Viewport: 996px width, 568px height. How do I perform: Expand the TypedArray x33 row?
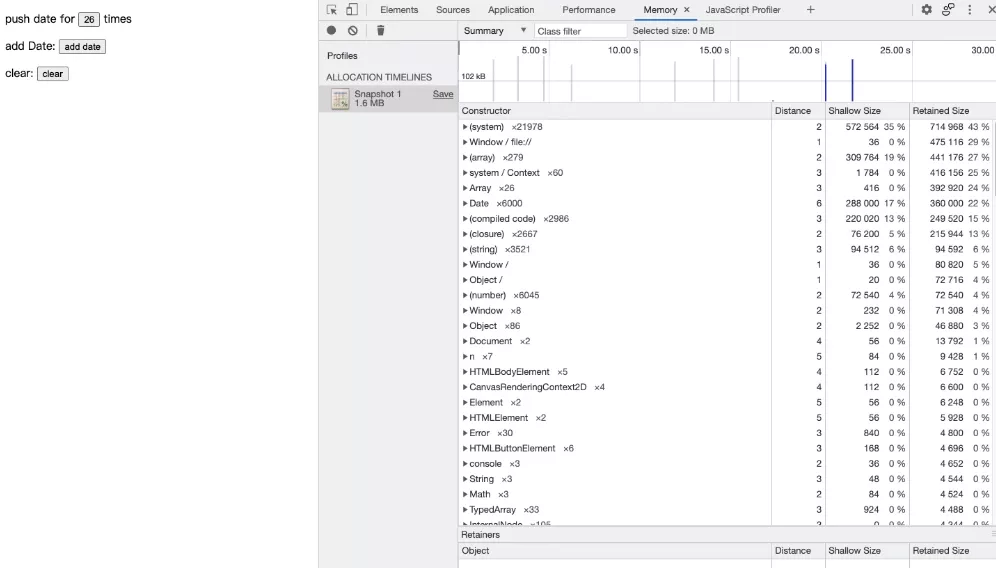pos(465,510)
